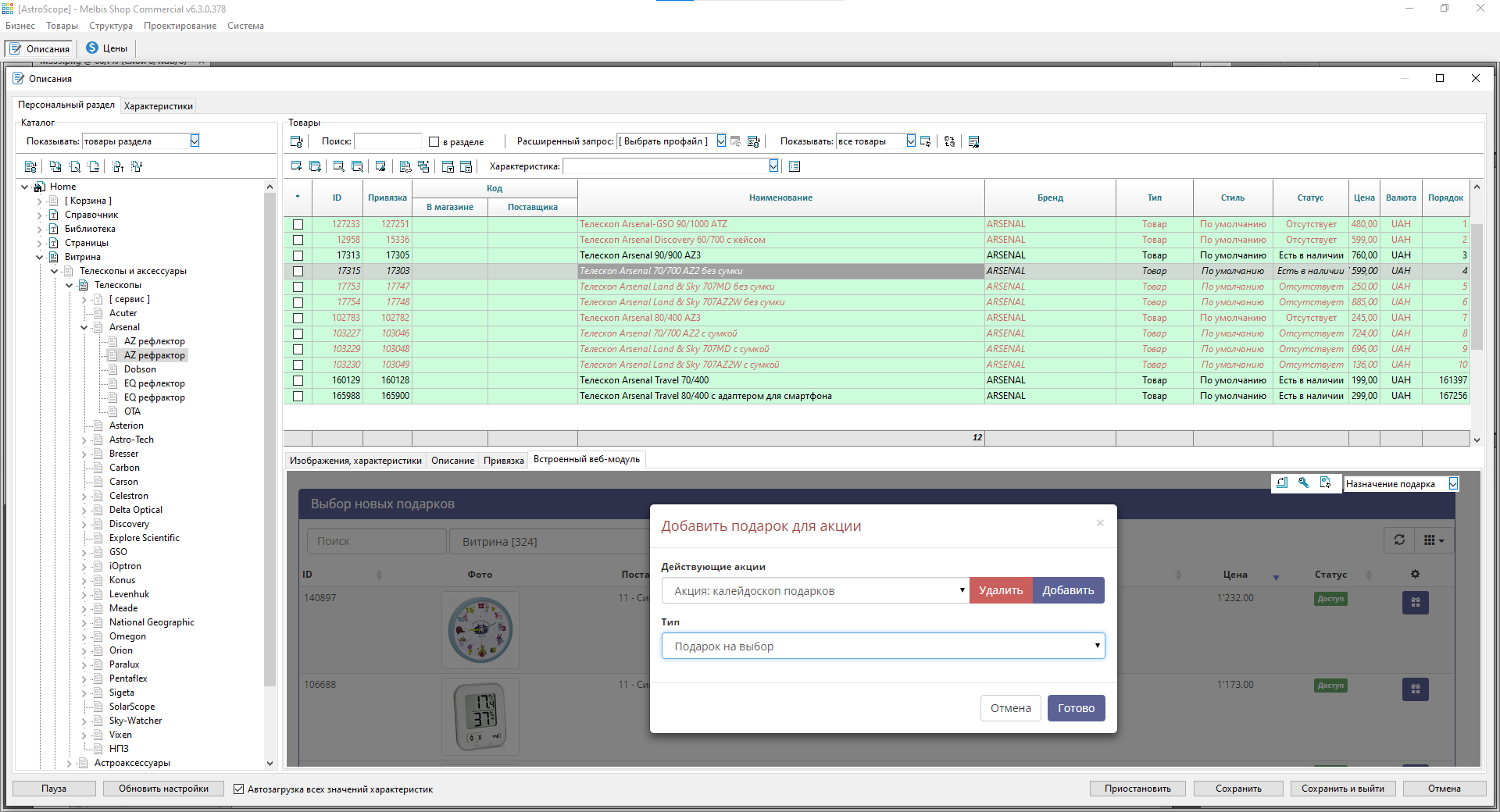This screenshot has width=1500, height=812.
Task: Click the list icon right of the Характеристика dropdown
Action: 795,166
